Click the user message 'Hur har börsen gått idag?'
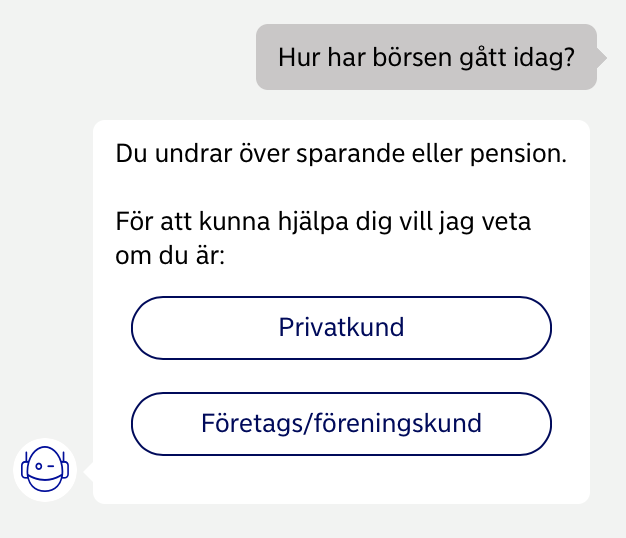This screenshot has width=626, height=538. point(426,57)
